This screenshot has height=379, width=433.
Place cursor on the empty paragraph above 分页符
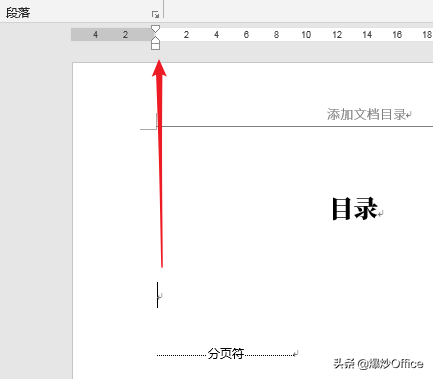(160, 295)
